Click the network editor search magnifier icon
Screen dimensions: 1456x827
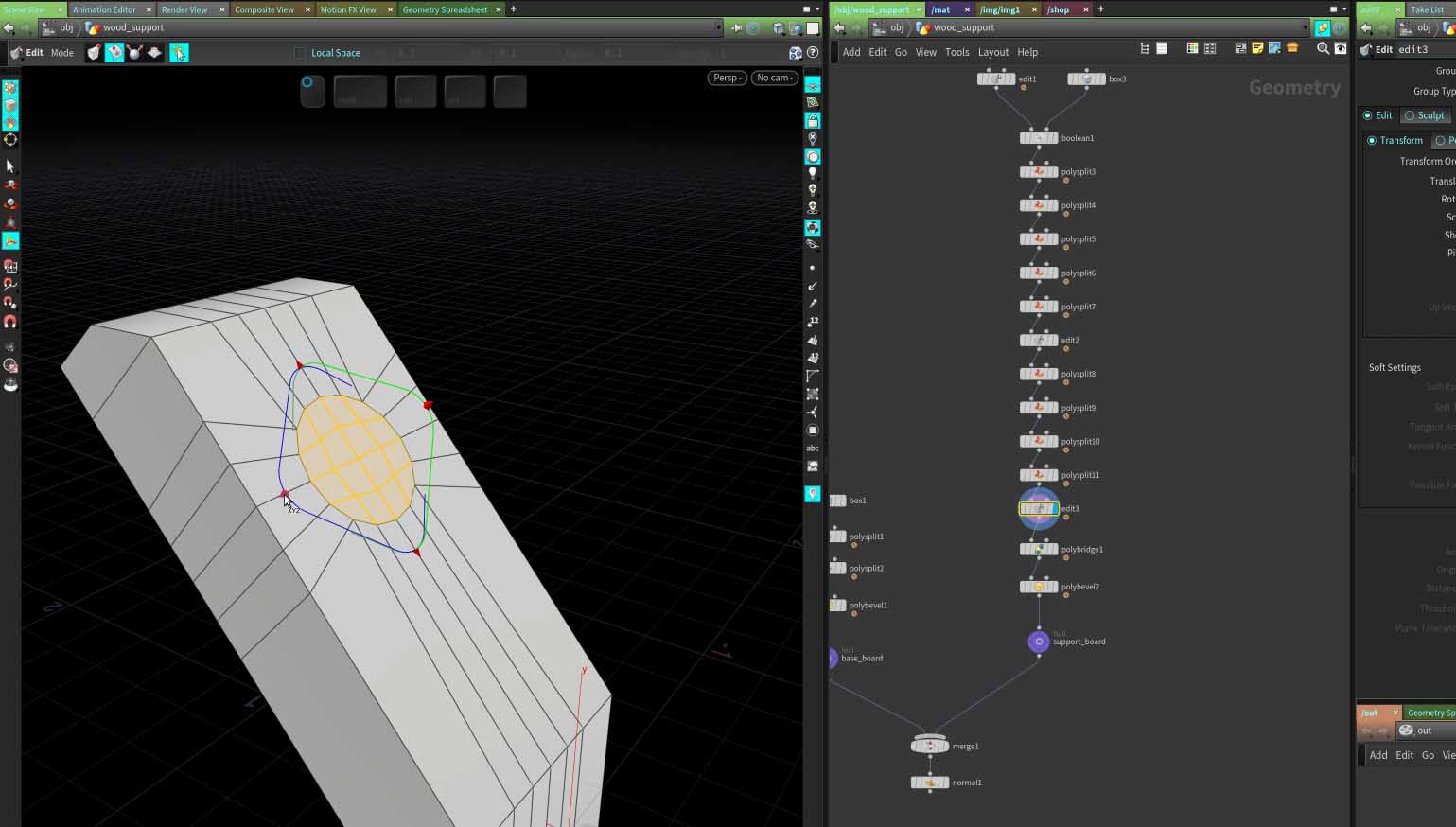1323,48
